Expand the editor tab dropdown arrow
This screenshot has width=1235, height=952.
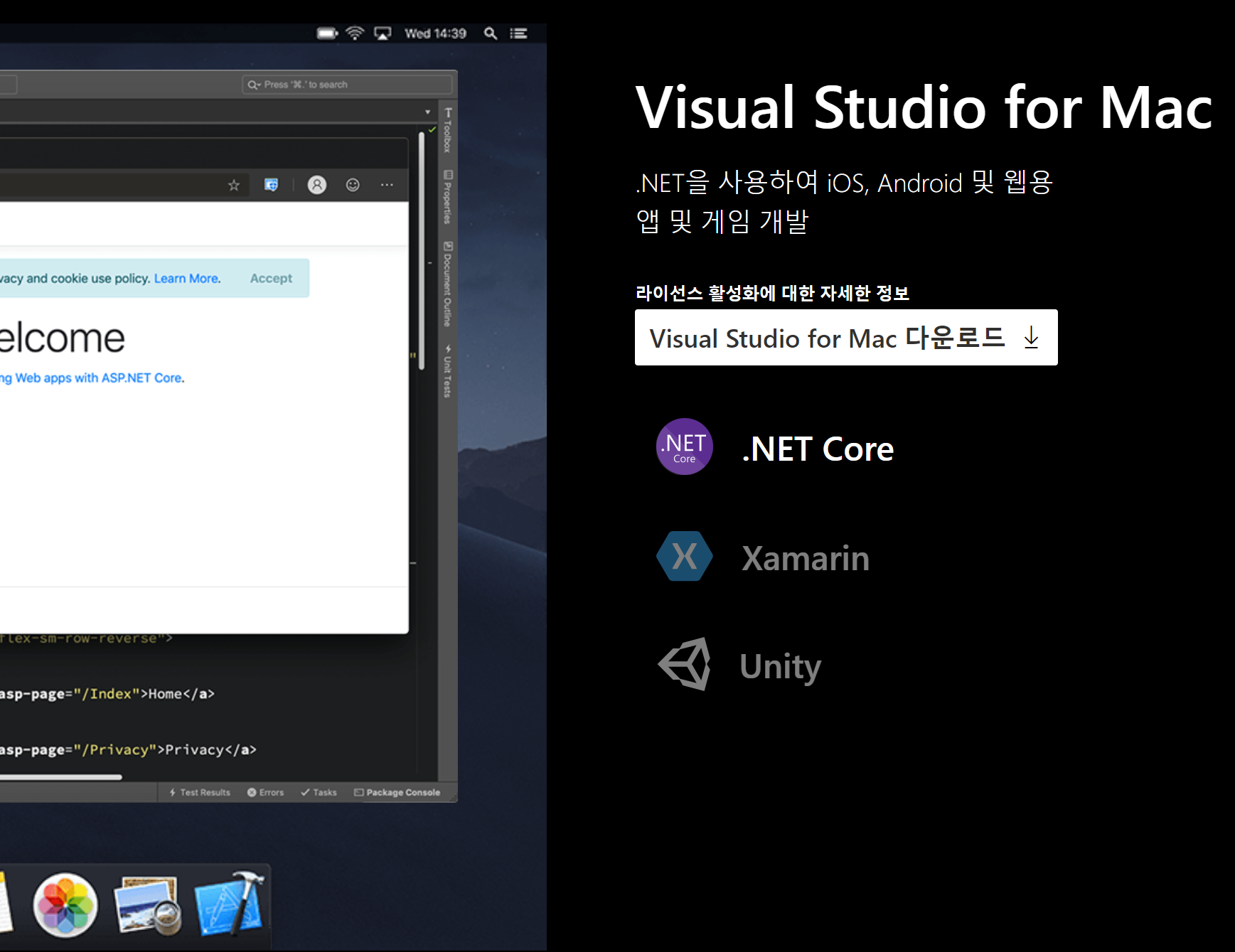[x=427, y=112]
